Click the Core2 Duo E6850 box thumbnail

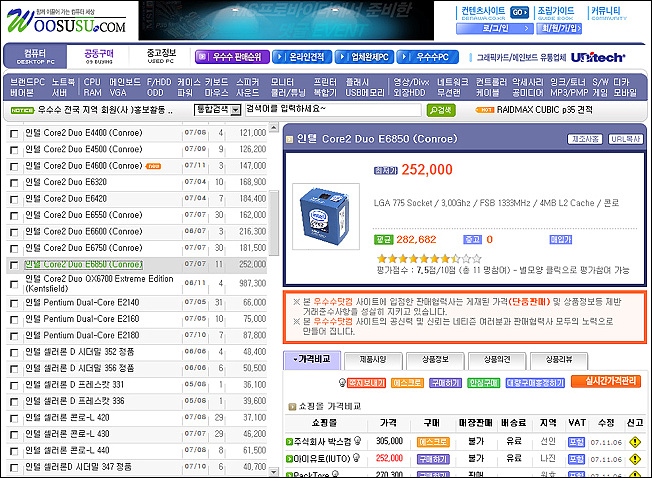326,217
